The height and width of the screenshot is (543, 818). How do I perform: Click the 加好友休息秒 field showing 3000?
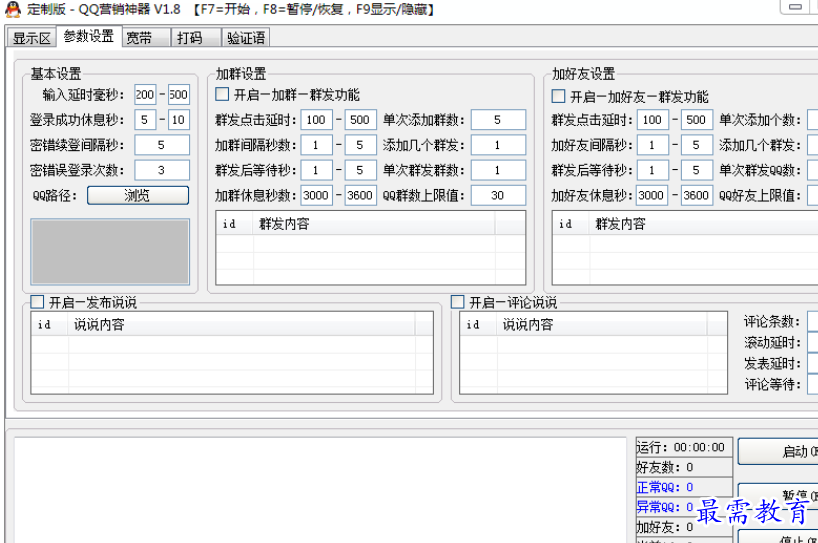(x=652, y=195)
